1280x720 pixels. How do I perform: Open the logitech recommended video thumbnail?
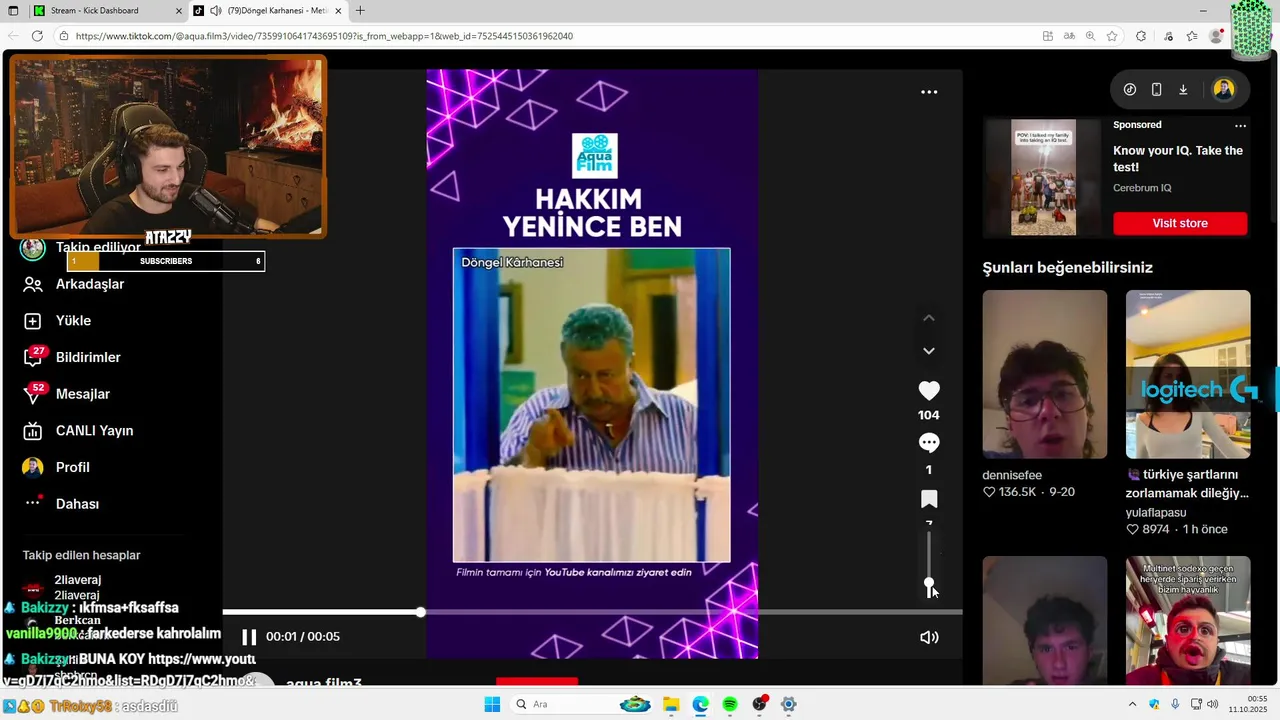(x=1188, y=374)
